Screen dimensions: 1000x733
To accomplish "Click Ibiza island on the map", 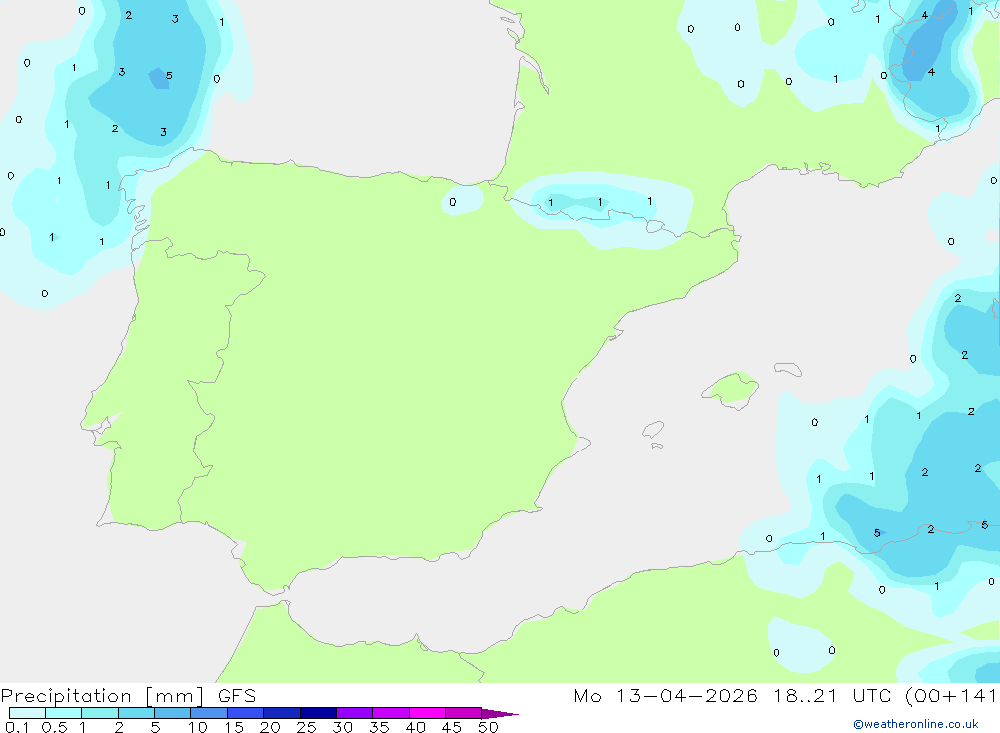I will point(653,429).
